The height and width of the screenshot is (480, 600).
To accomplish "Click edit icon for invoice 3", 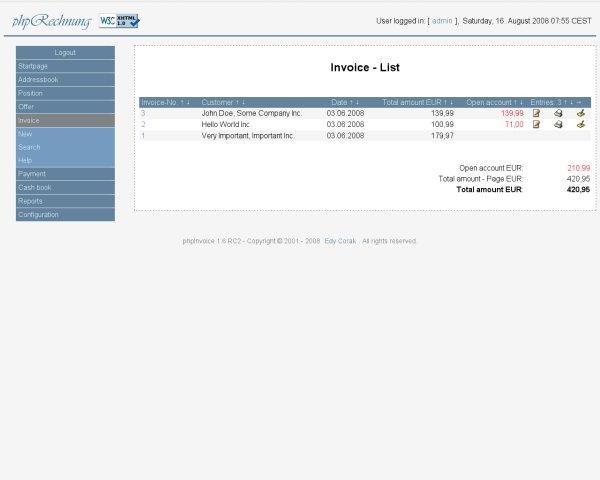I will [537, 113].
